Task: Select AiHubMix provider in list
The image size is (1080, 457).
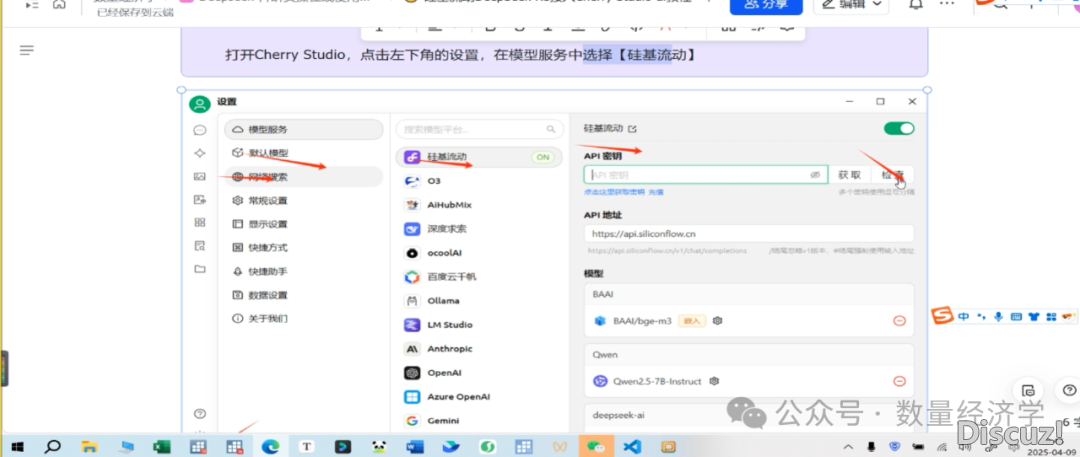Action: click(x=479, y=205)
